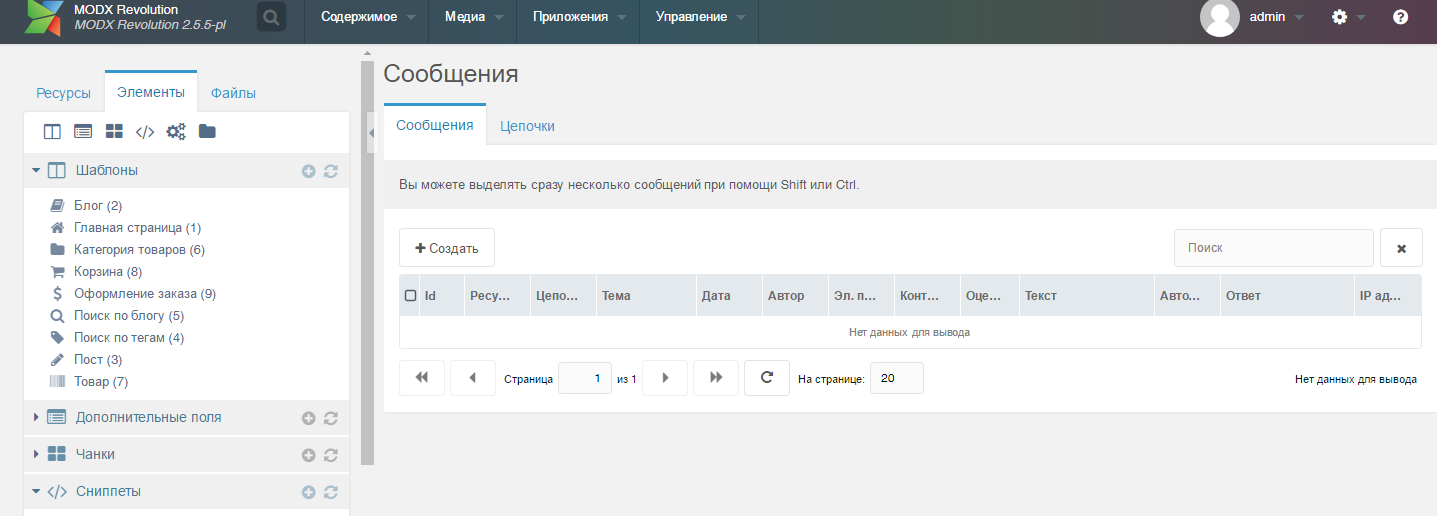Click new chunk icon in elements toolbar
Screen dimensions: 1437x516
click(114, 131)
